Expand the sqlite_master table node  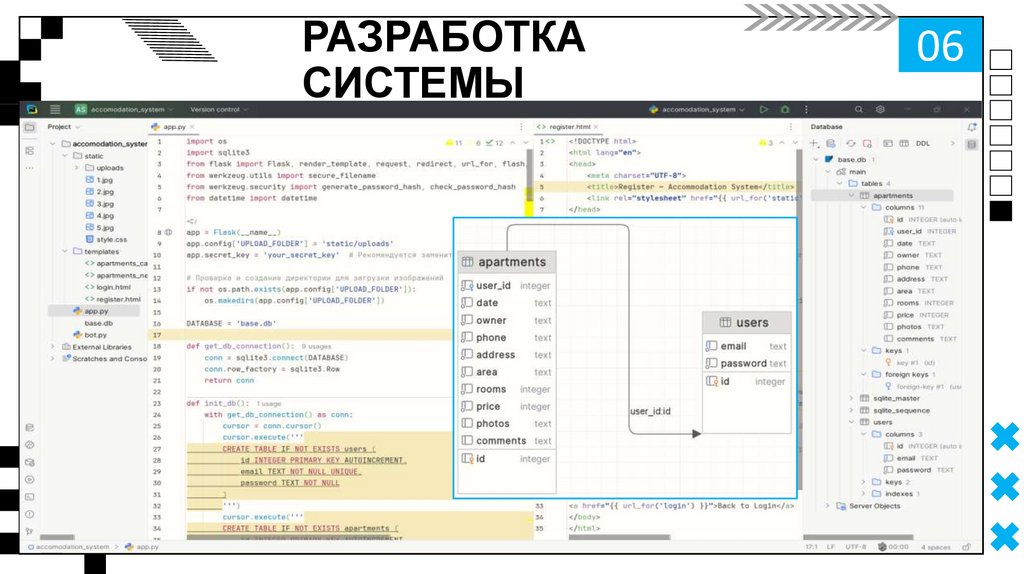click(852, 398)
